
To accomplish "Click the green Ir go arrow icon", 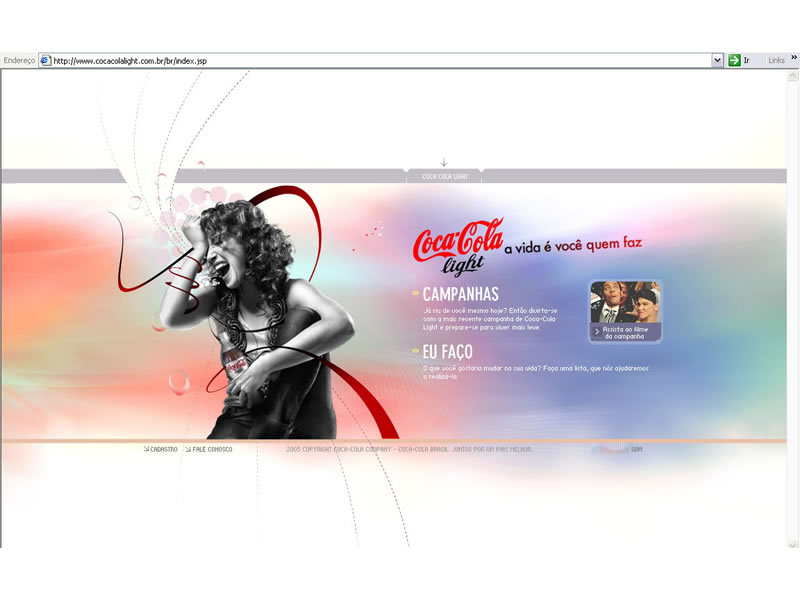I will (x=734, y=60).
